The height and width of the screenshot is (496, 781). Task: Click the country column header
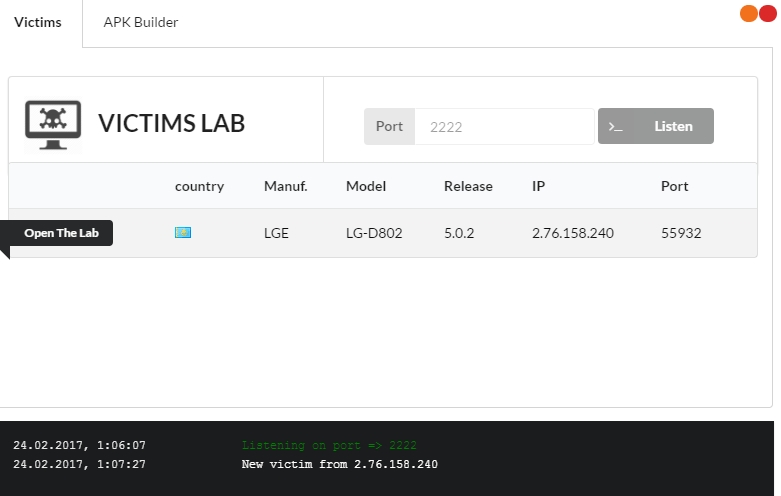[x=199, y=186]
